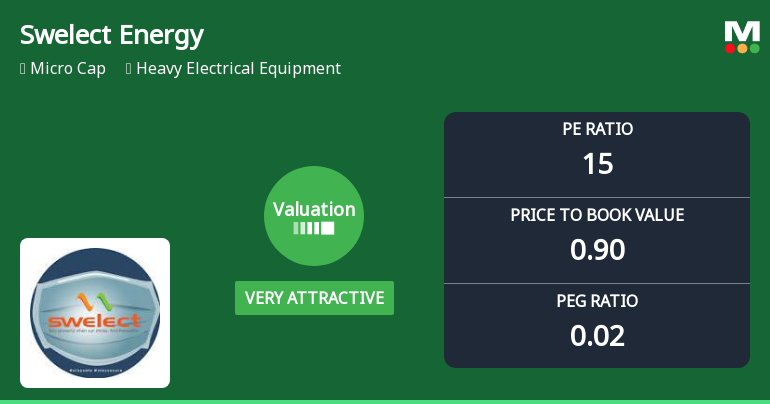
Task: Click the Swelect Energy title
Action: click(x=112, y=36)
